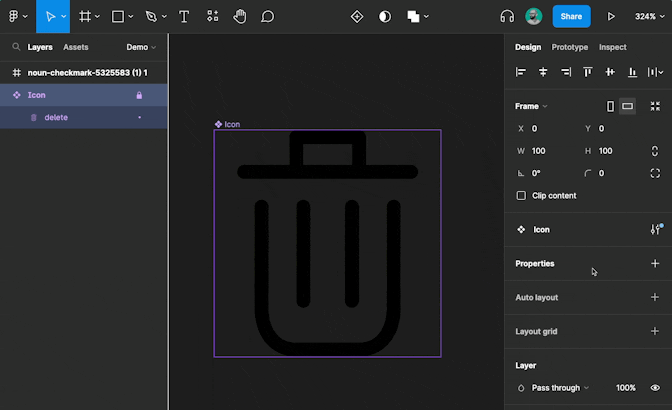
Task: Open the Resources tool
Action: point(213,17)
